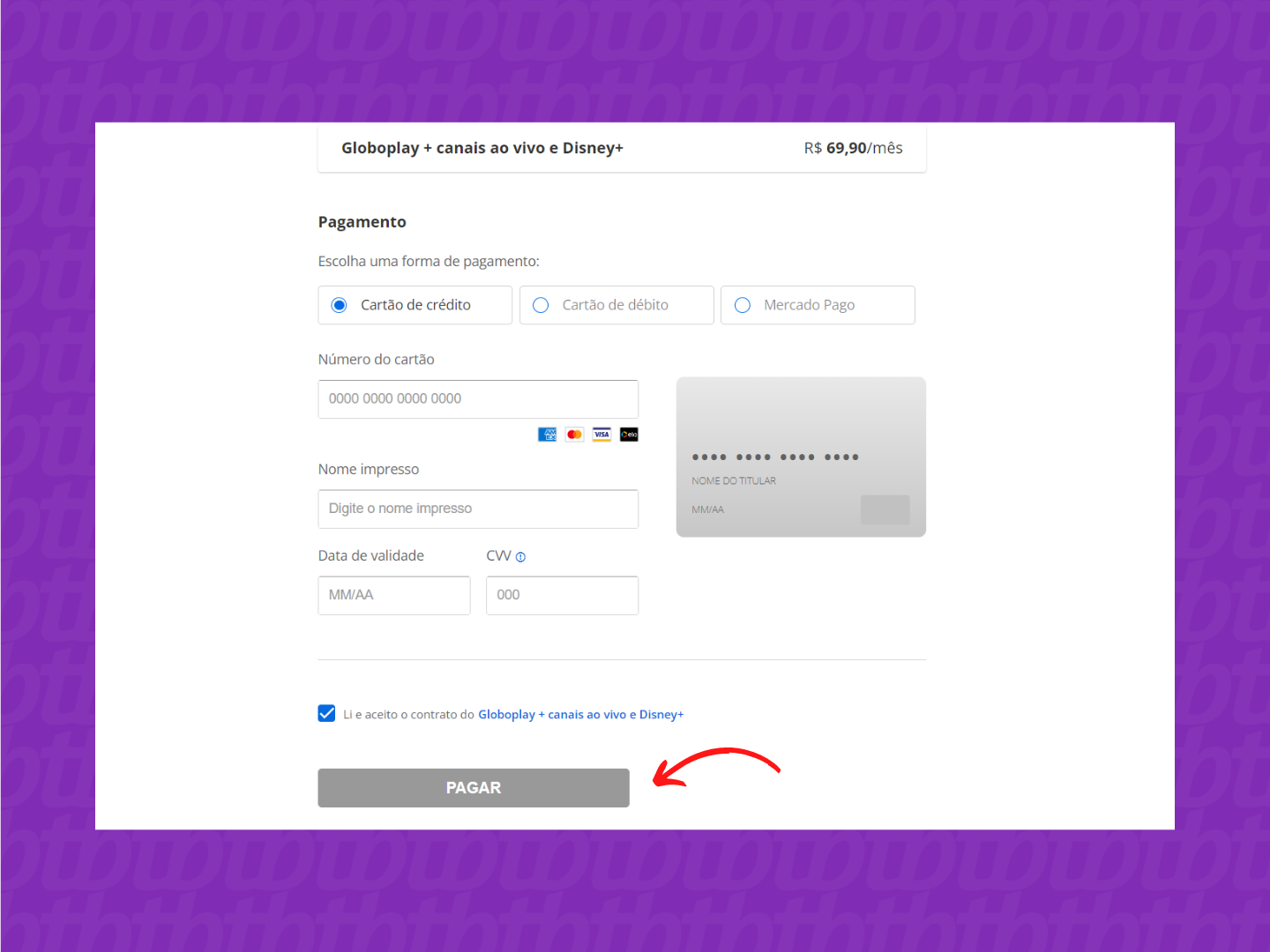
Task: Click the Pagamento section heading
Action: 362,222
